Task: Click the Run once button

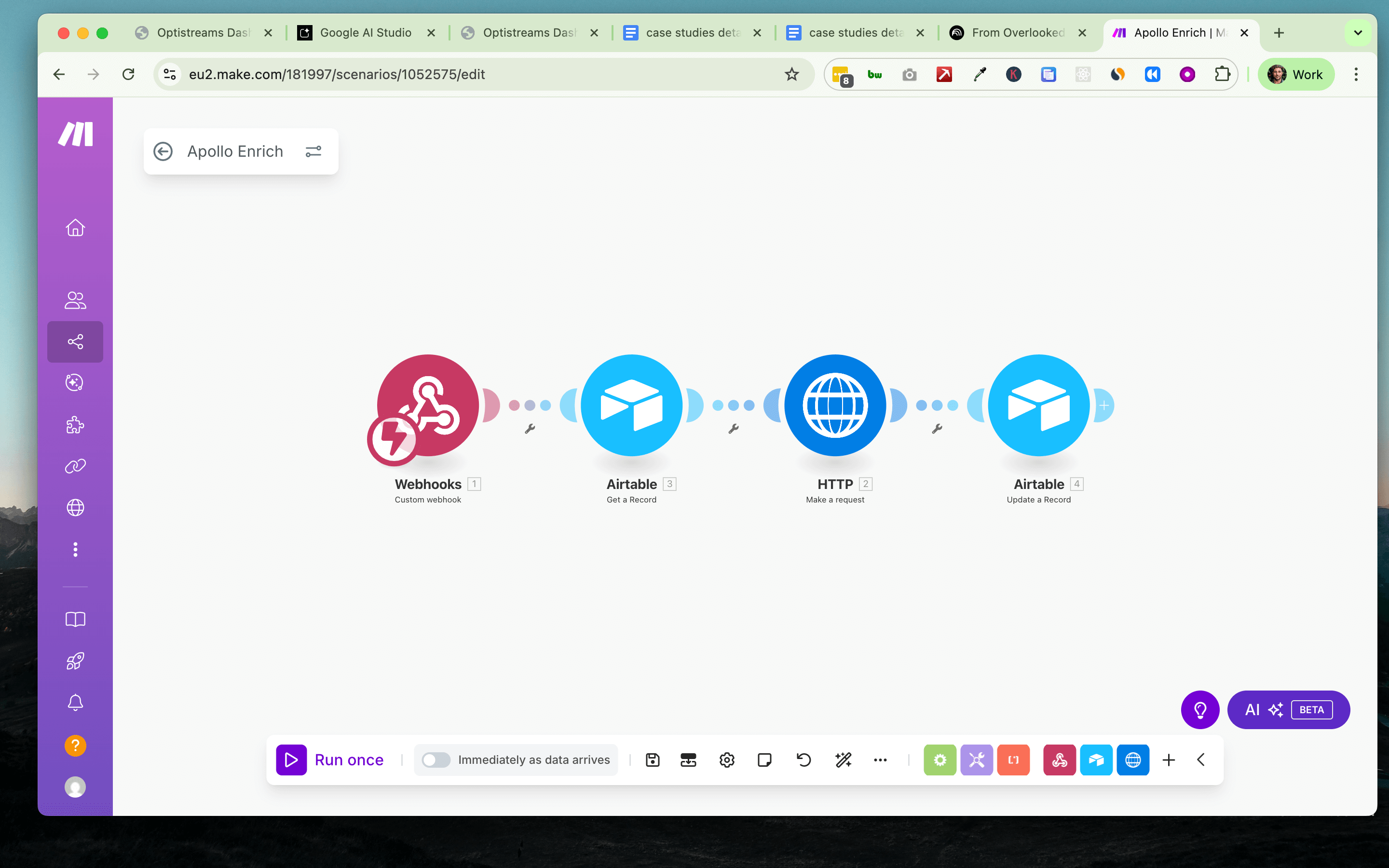Action: [x=330, y=760]
